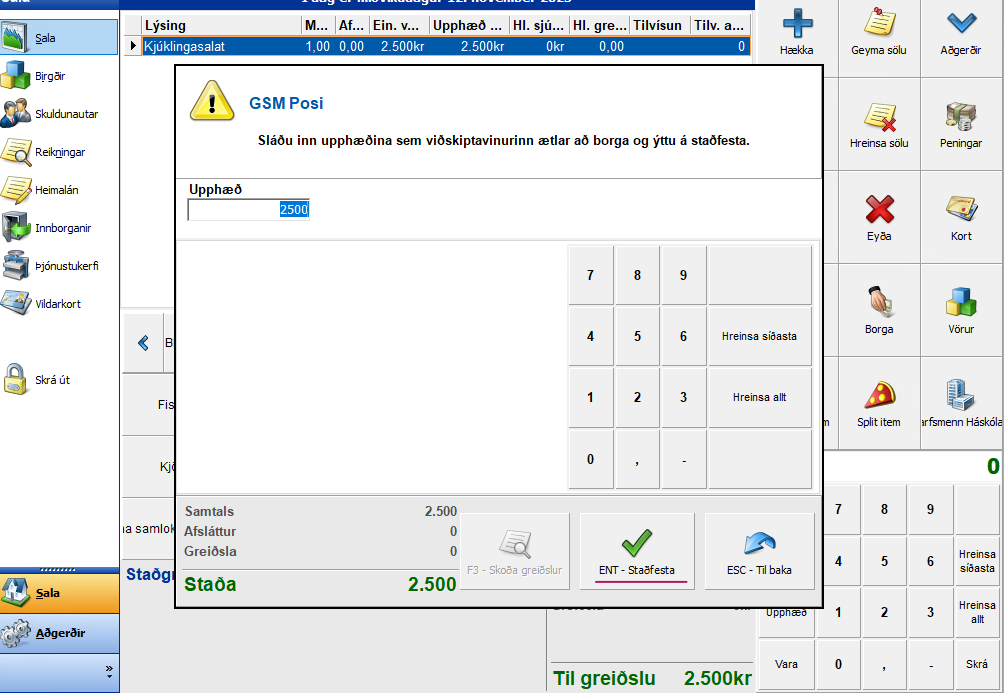Click the Upphæð amount input field

249,210
